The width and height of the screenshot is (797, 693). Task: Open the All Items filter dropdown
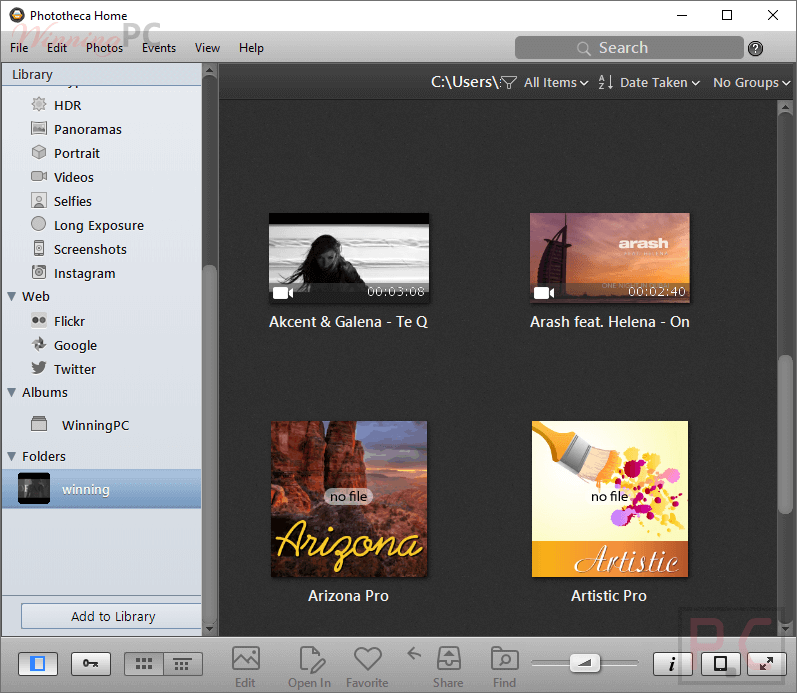(x=556, y=82)
